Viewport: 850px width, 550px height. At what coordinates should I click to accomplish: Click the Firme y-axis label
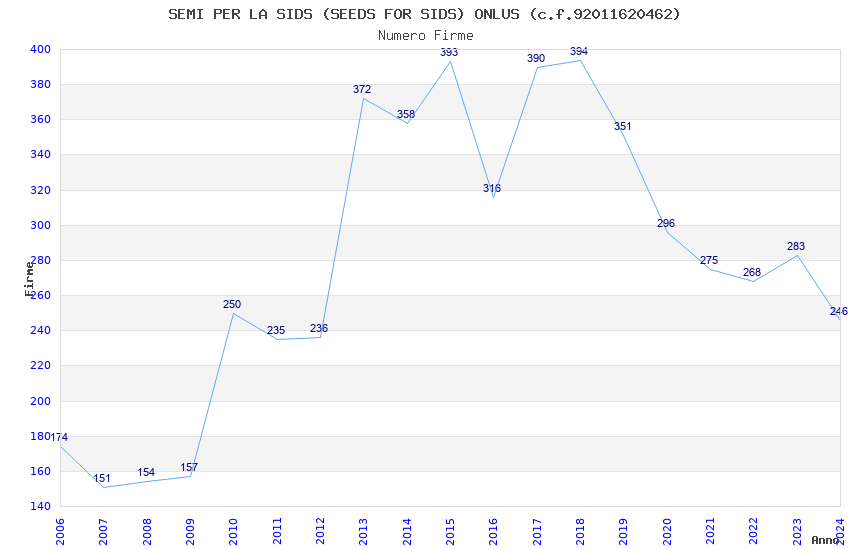click(x=29, y=279)
